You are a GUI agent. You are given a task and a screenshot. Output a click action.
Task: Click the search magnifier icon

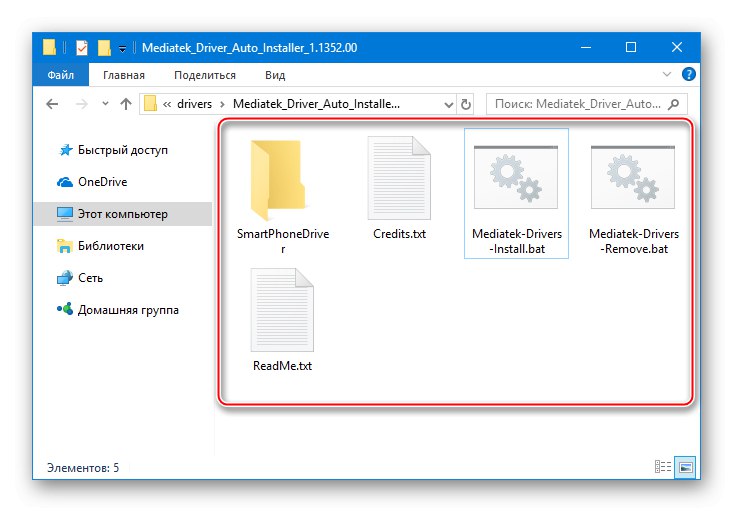tap(674, 104)
